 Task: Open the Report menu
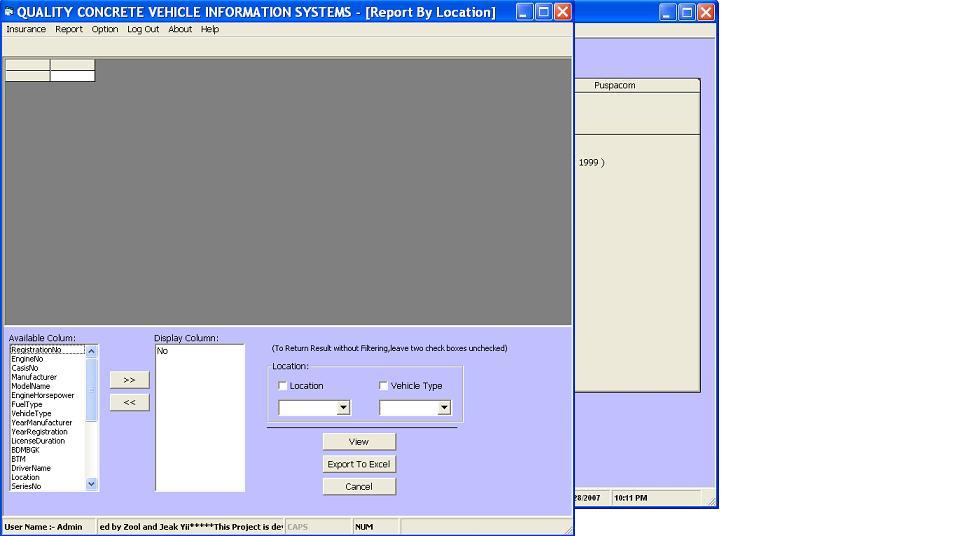(69, 29)
